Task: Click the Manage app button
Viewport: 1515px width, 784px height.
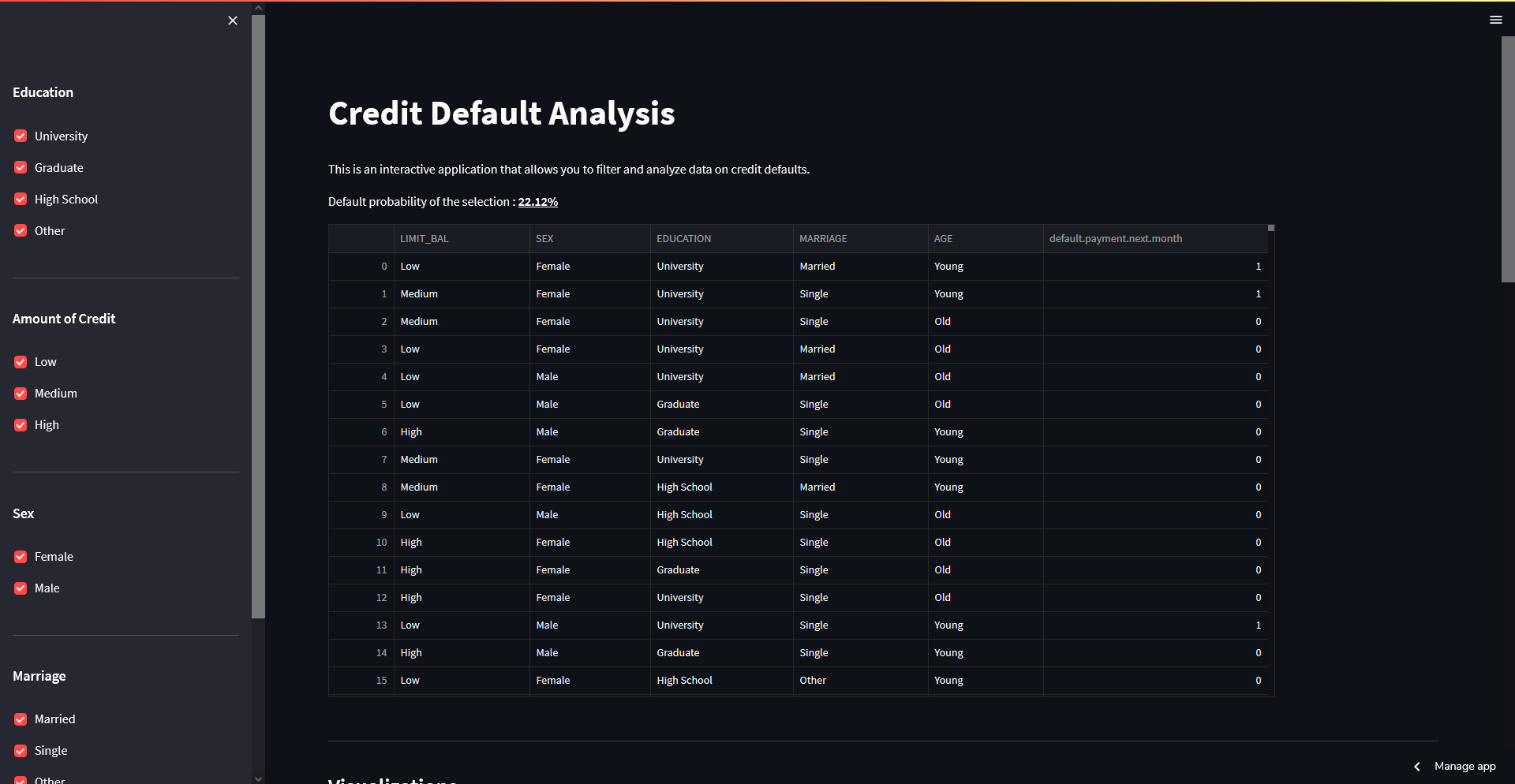Action: click(x=1464, y=766)
